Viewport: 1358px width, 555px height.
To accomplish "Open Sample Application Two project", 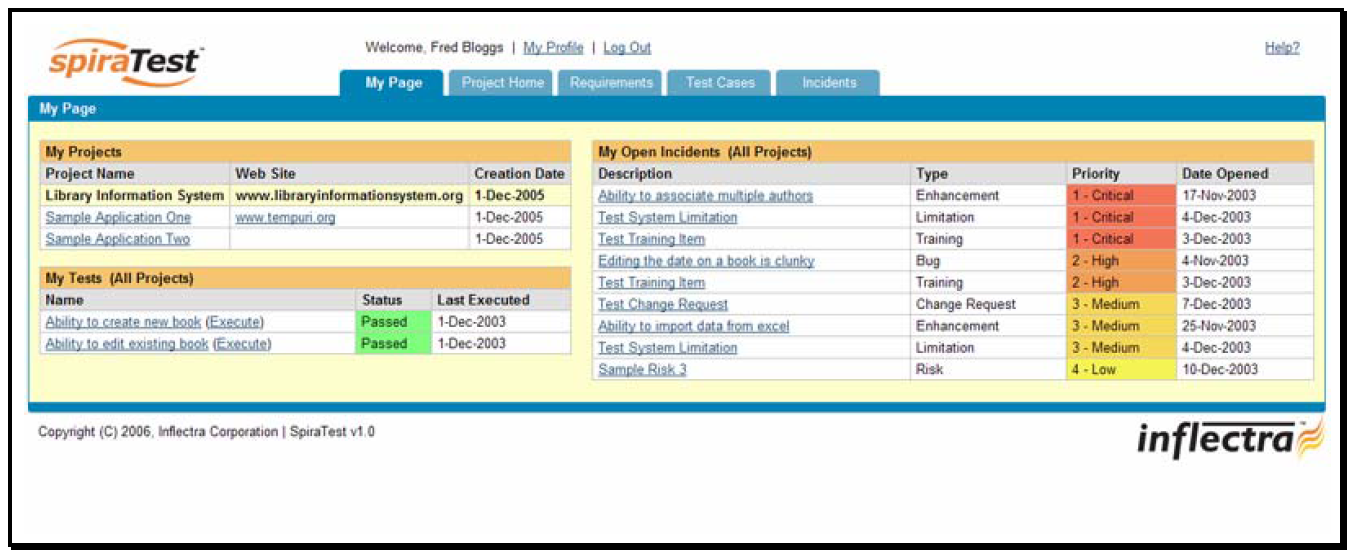I will [x=118, y=239].
